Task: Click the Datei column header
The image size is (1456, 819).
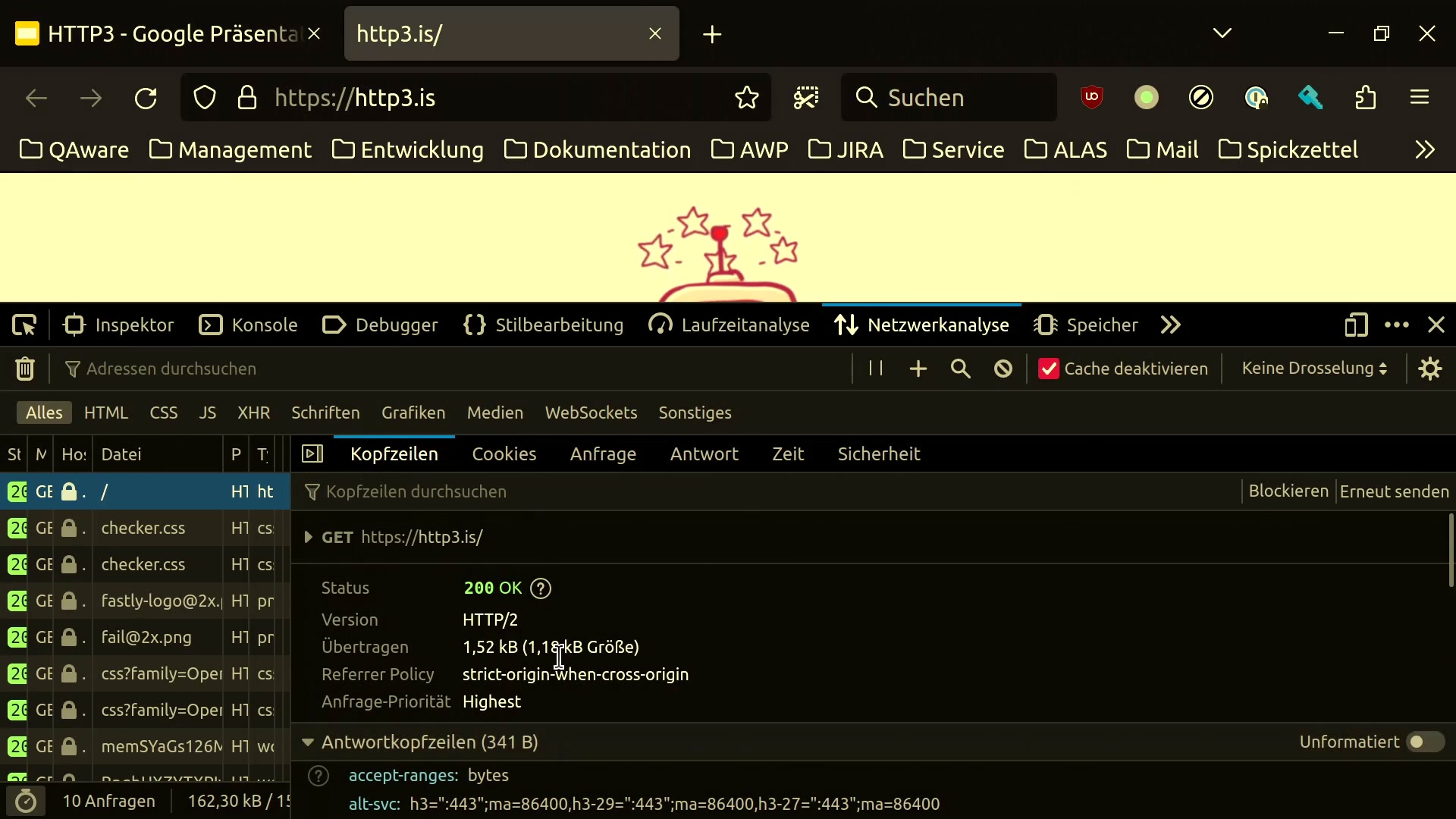Action: [158, 454]
